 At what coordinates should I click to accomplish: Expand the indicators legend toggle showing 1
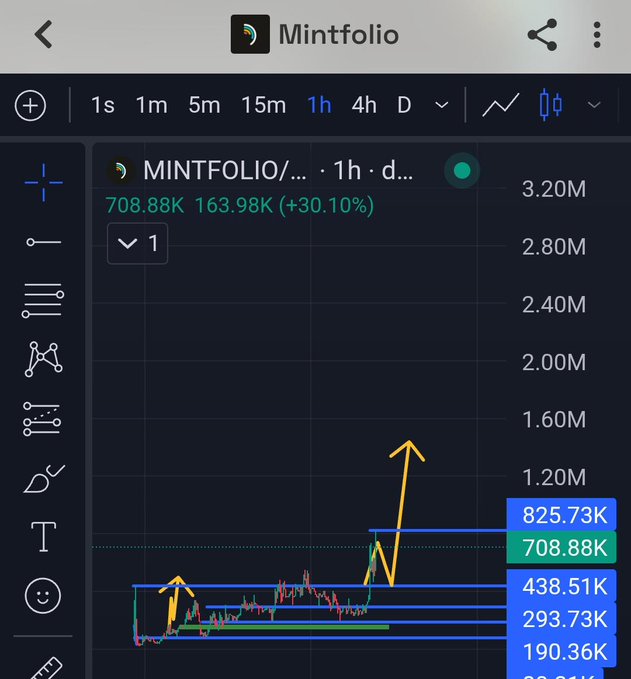137,243
